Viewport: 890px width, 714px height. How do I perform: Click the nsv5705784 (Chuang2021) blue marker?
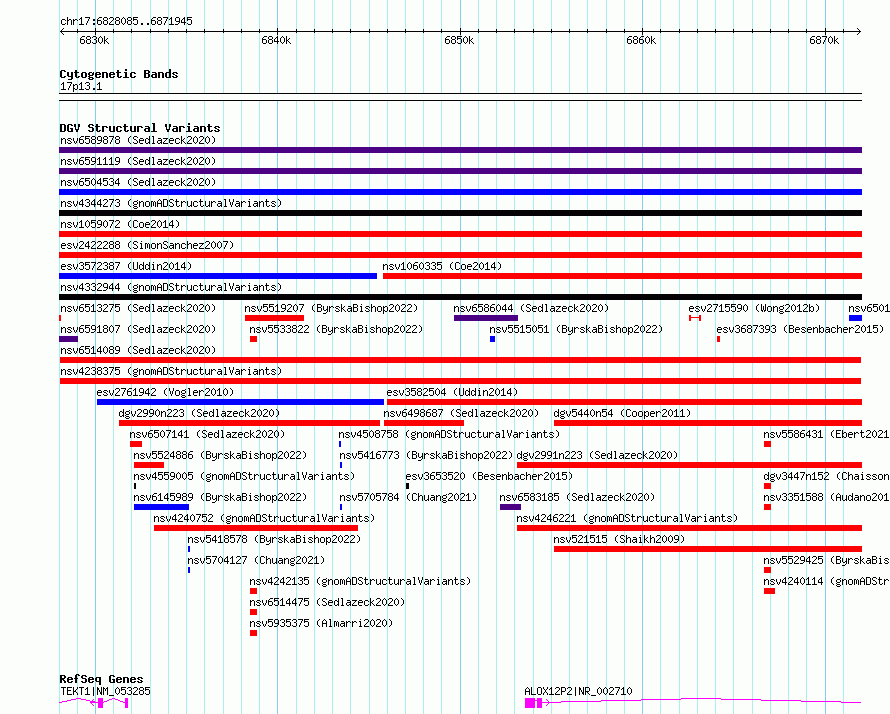pos(341,507)
